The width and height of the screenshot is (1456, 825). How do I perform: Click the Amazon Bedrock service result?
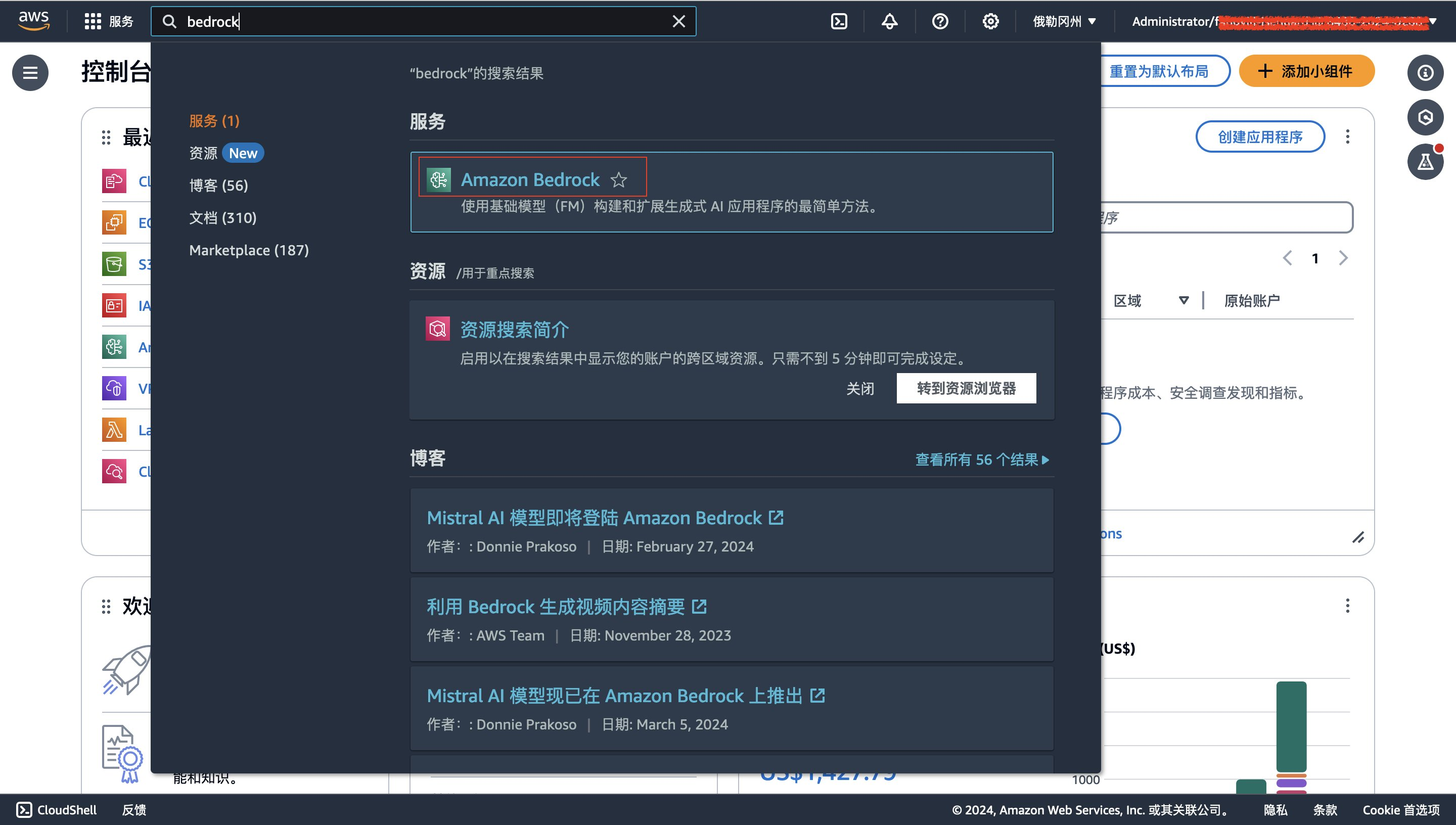coord(530,179)
